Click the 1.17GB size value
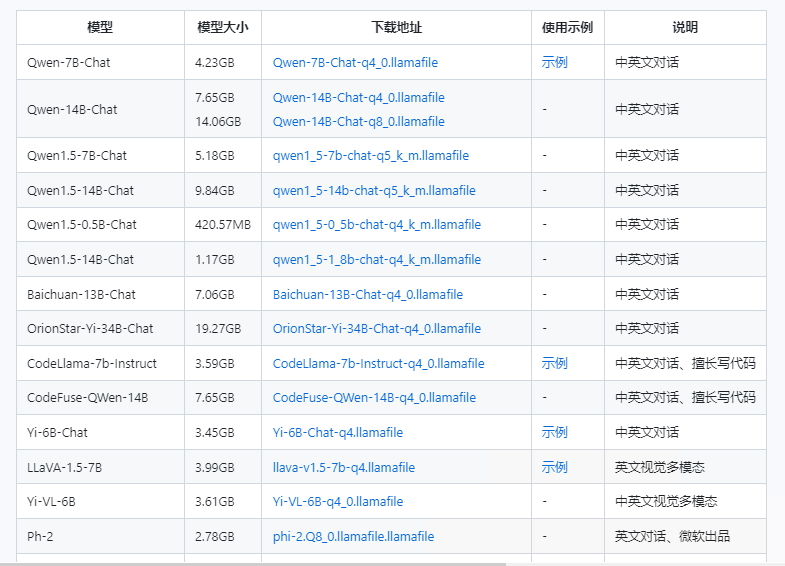The width and height of the screenshot is (785, 566). (215, 260)
